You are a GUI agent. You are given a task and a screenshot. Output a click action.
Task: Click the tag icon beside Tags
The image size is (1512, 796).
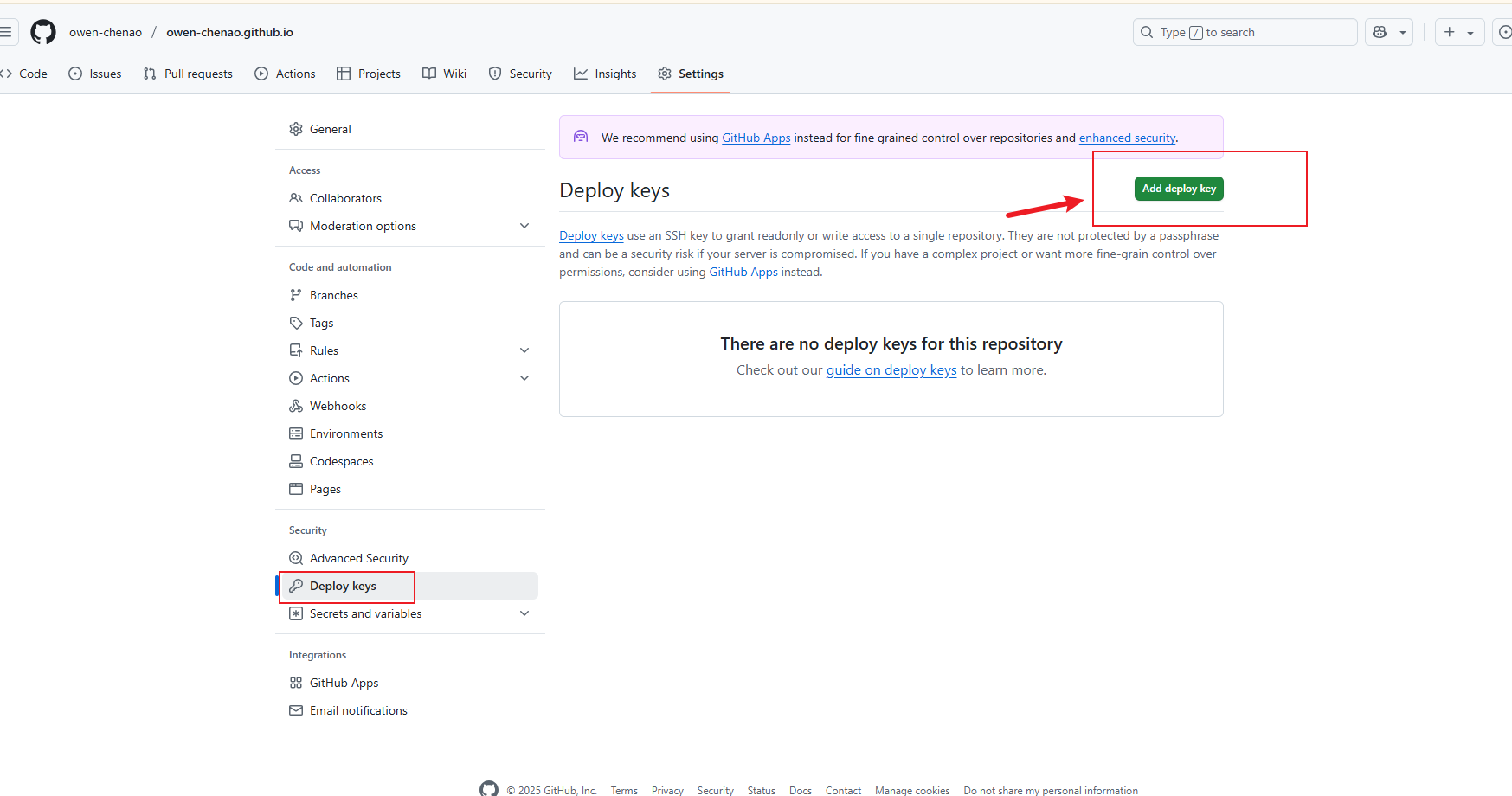[296, 323]
